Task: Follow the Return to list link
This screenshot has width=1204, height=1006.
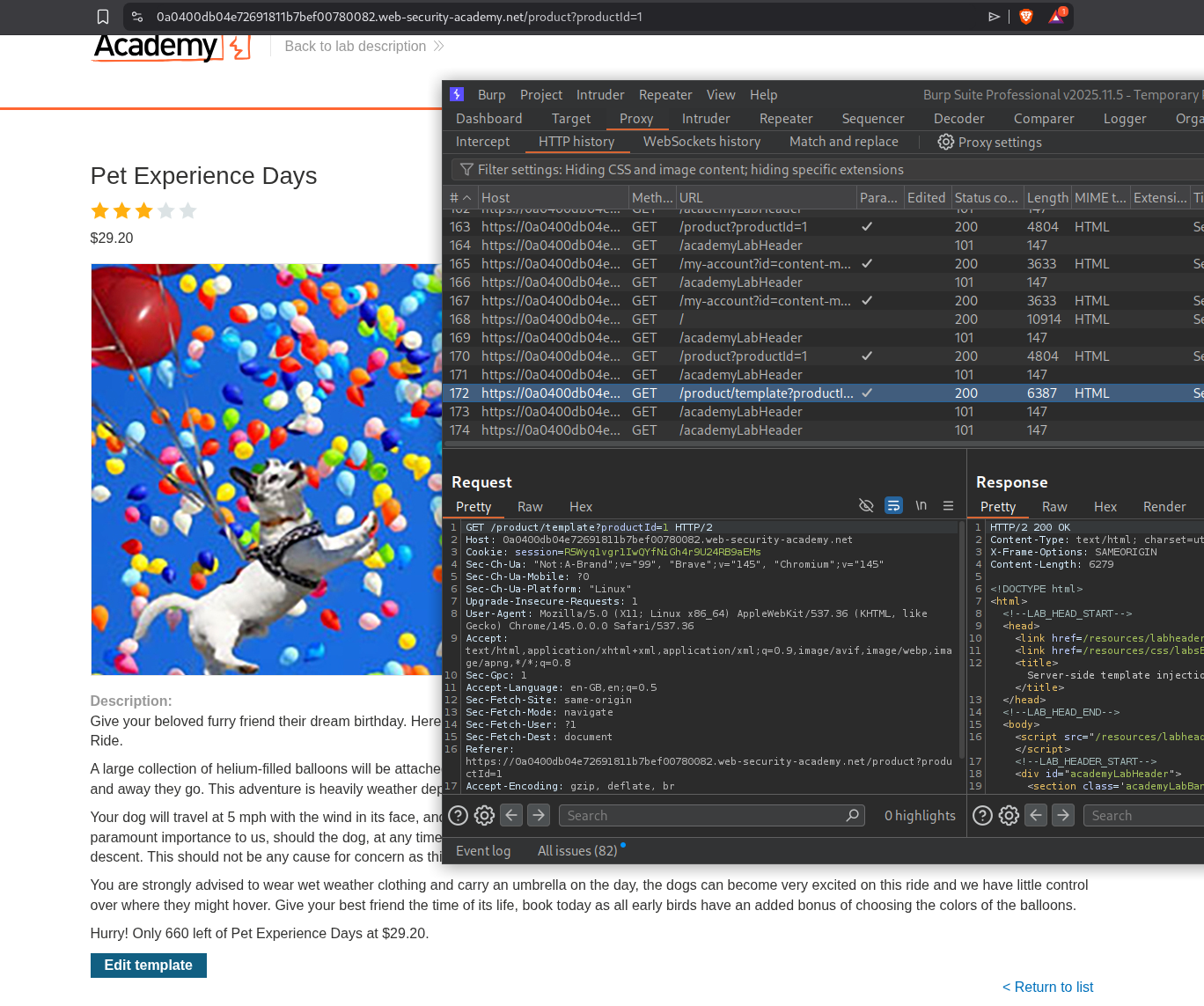Action: point(1047,987)
